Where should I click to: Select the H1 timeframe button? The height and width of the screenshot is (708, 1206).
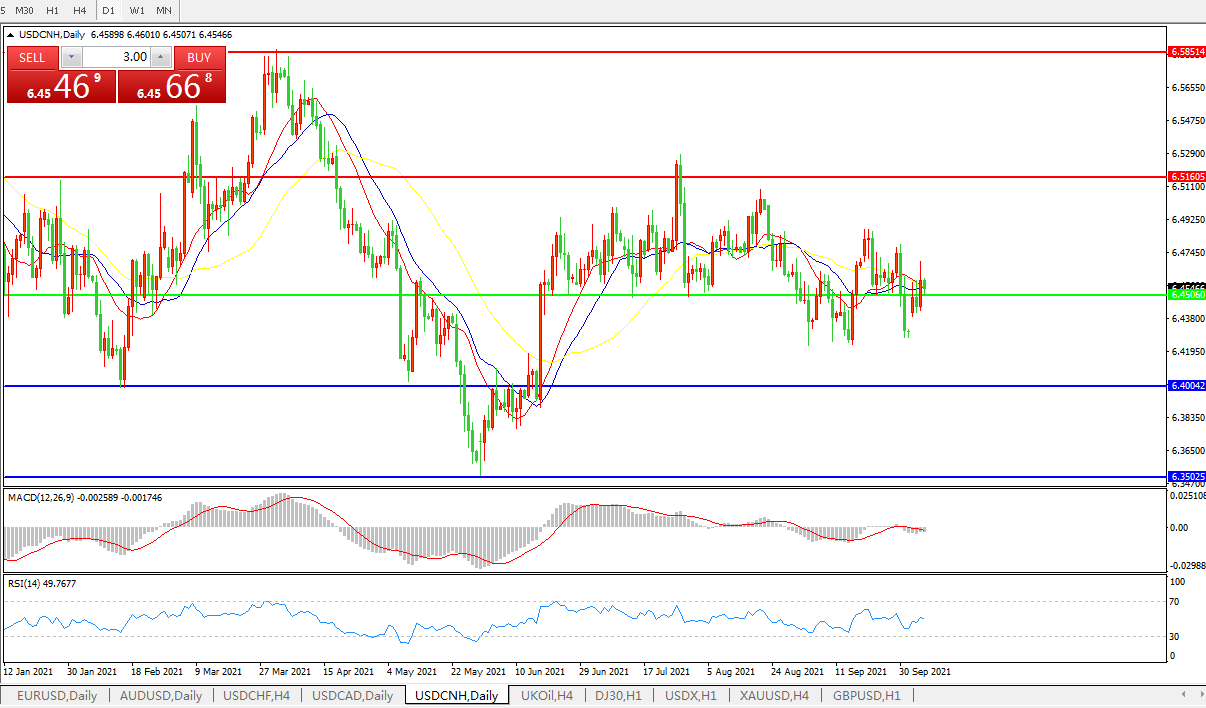[53, 10]
